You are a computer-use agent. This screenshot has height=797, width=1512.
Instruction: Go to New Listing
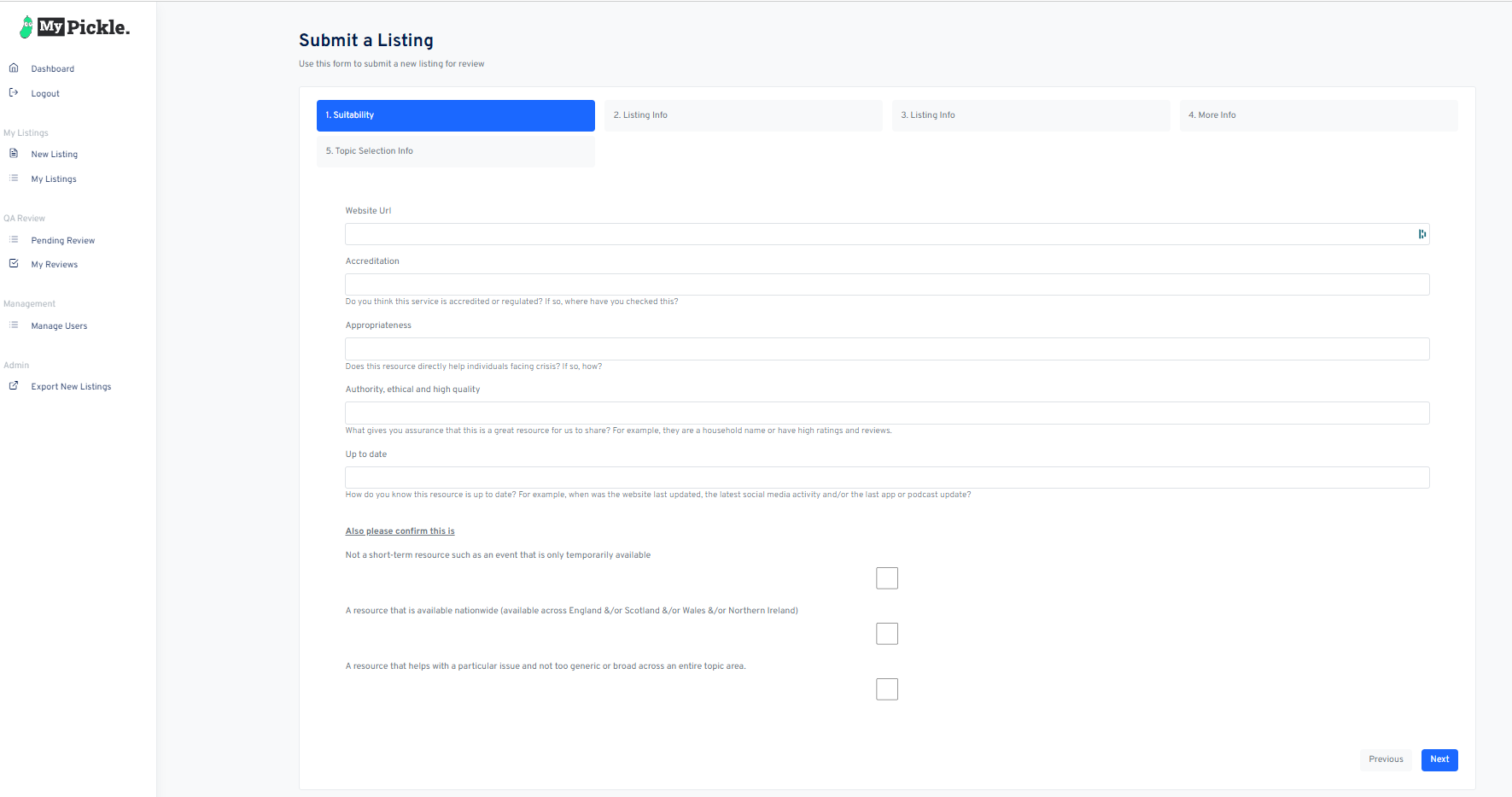click(x=54, y=155)
